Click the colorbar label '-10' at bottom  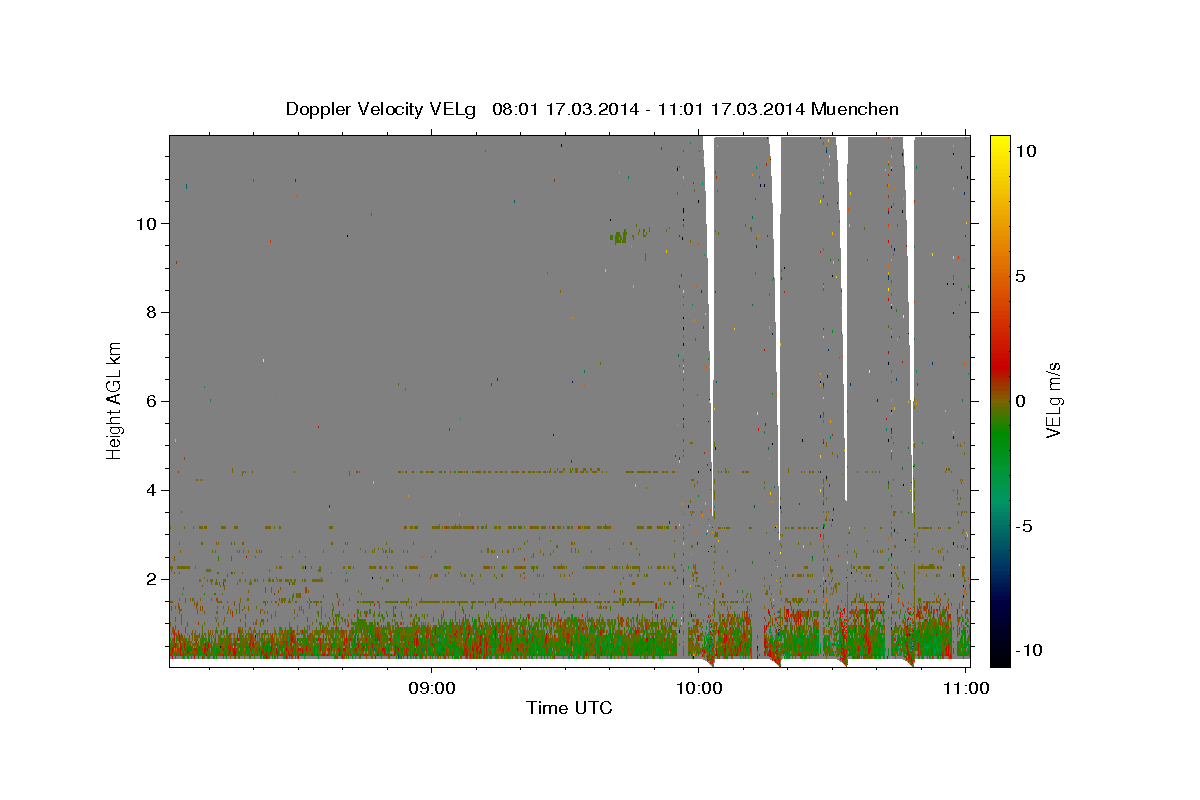click(x=1028, y=650)
